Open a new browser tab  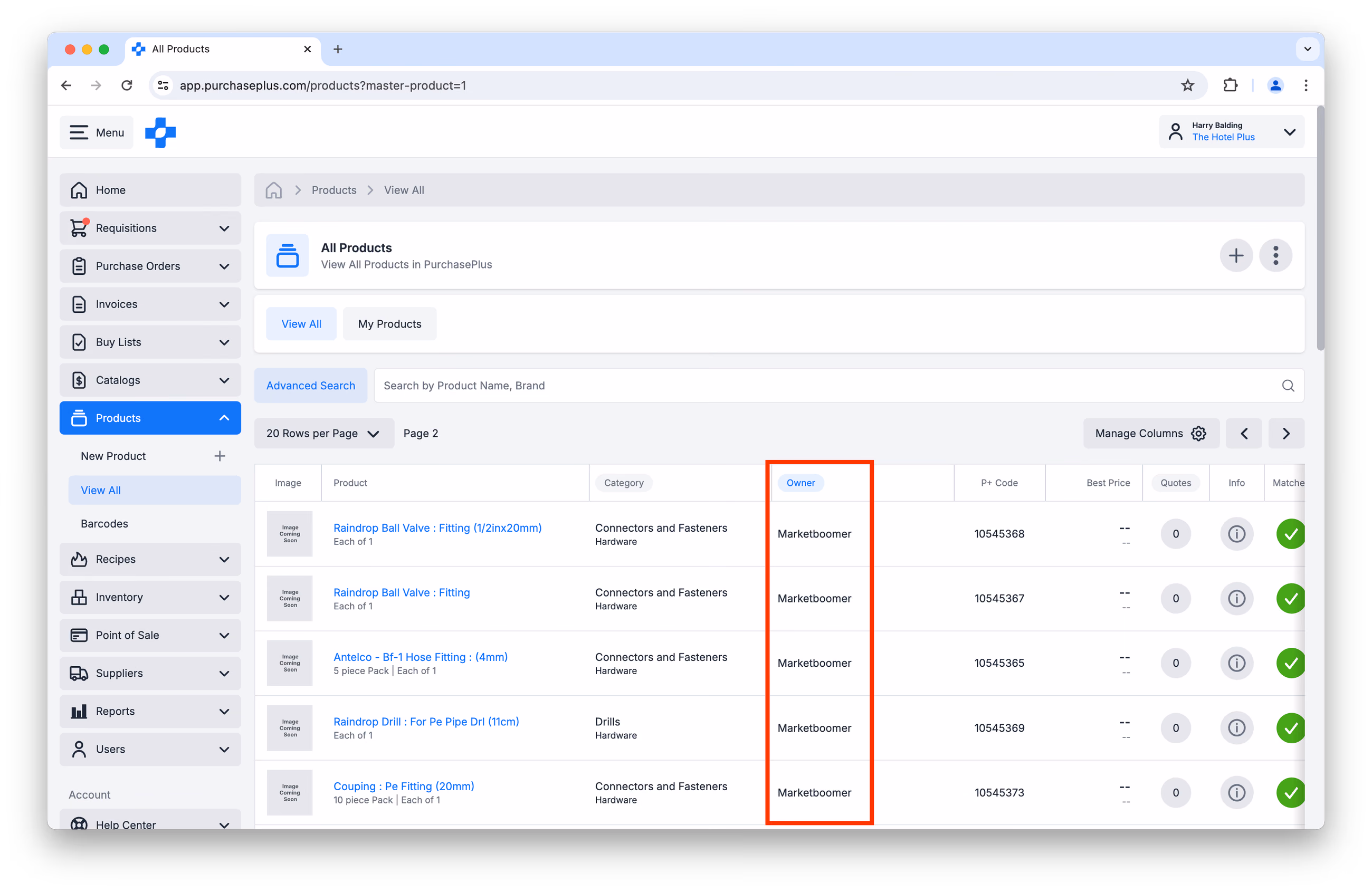[338, 50]
